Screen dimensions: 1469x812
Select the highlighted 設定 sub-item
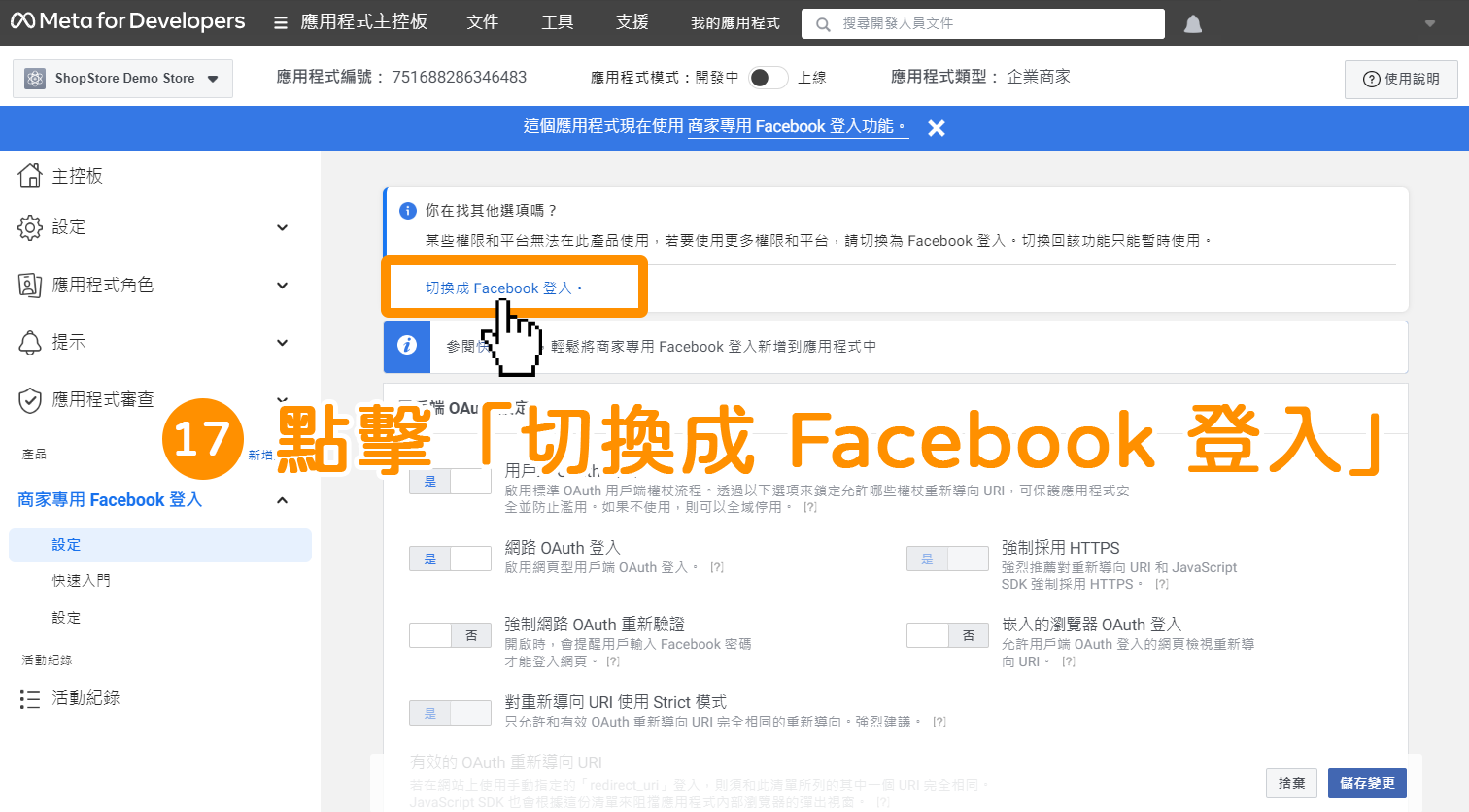point(160,545)
